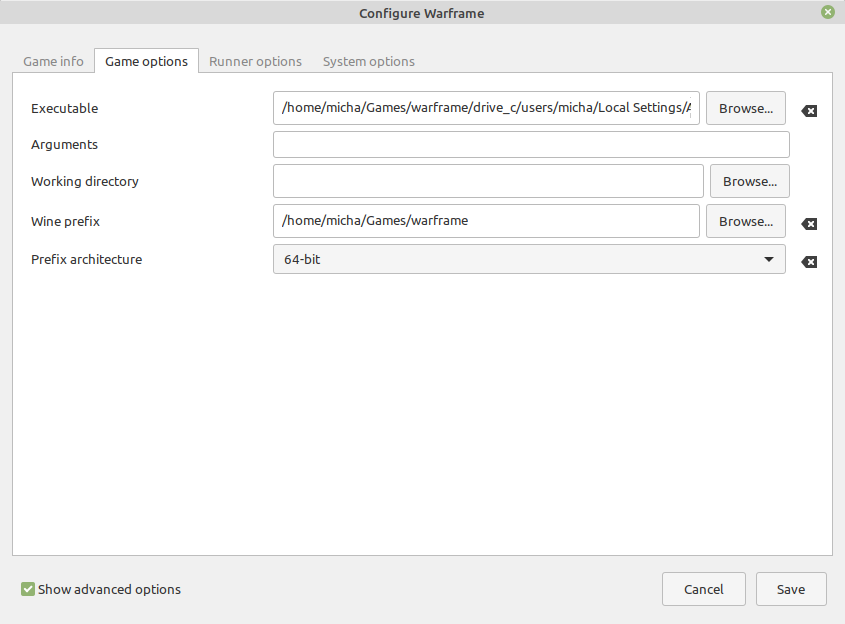
Task: Reset the Executable field using its clear icon
Action: click(x=809, y=111)
